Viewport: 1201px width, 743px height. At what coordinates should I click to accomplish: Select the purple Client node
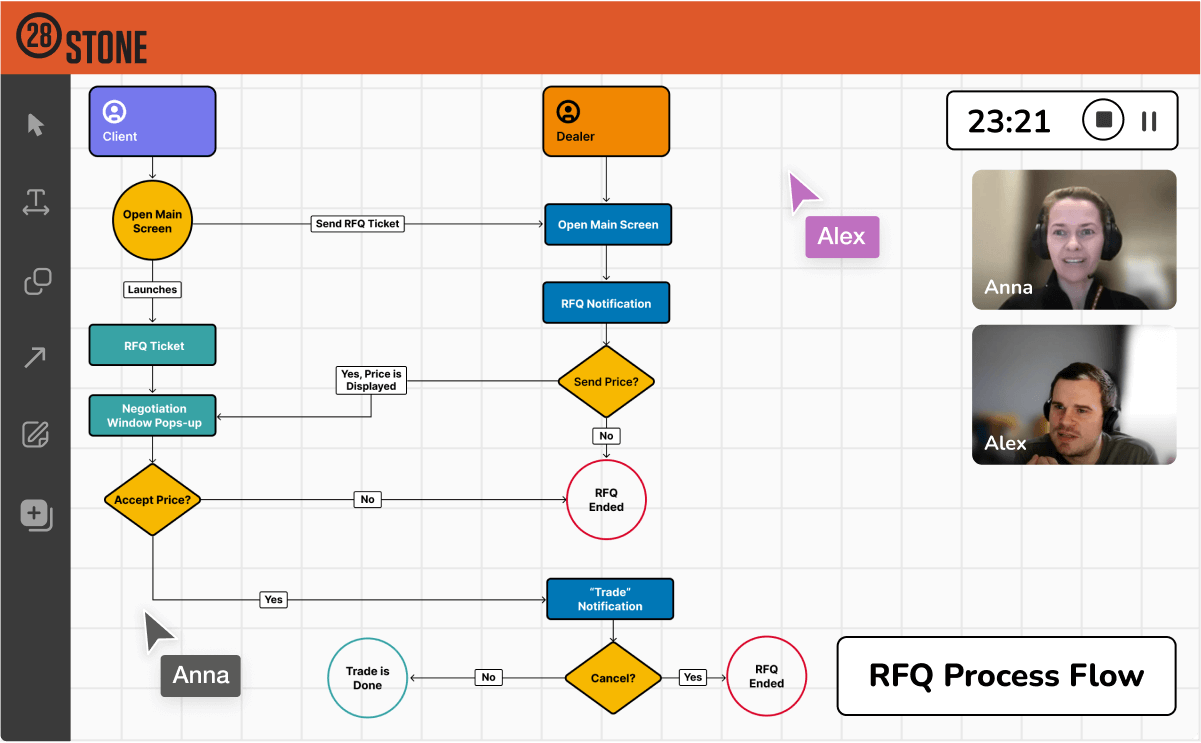pos(152,121)
